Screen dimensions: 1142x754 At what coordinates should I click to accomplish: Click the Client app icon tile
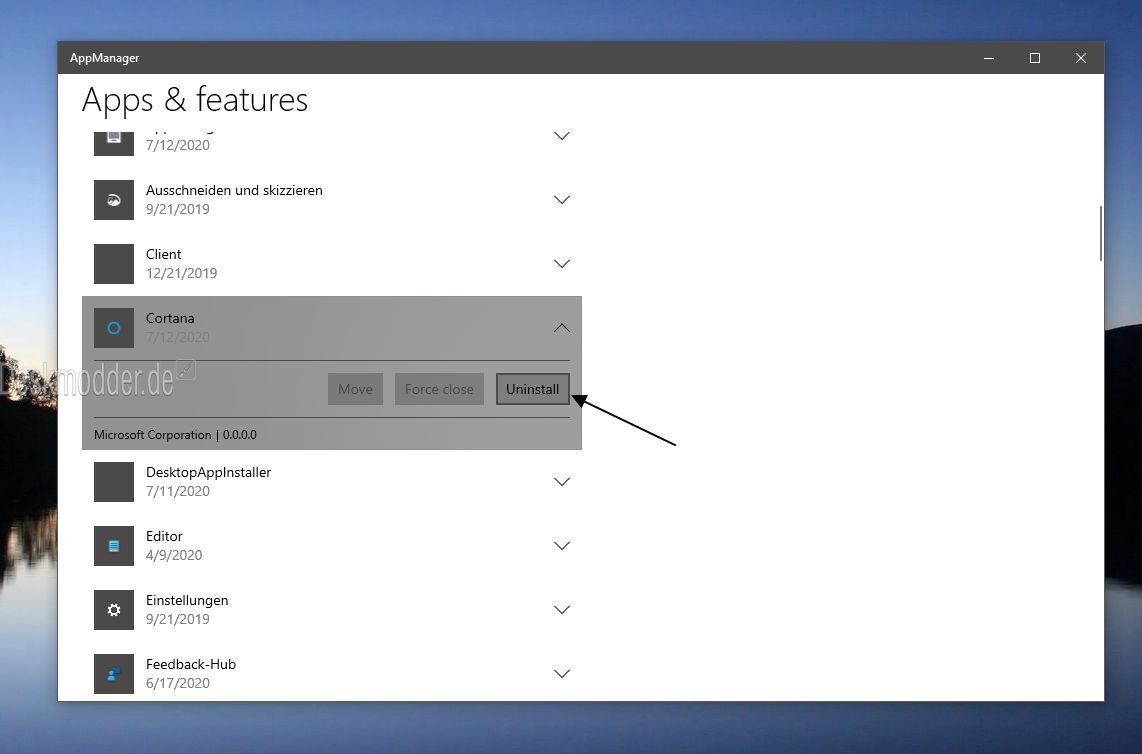pos(114,264)
